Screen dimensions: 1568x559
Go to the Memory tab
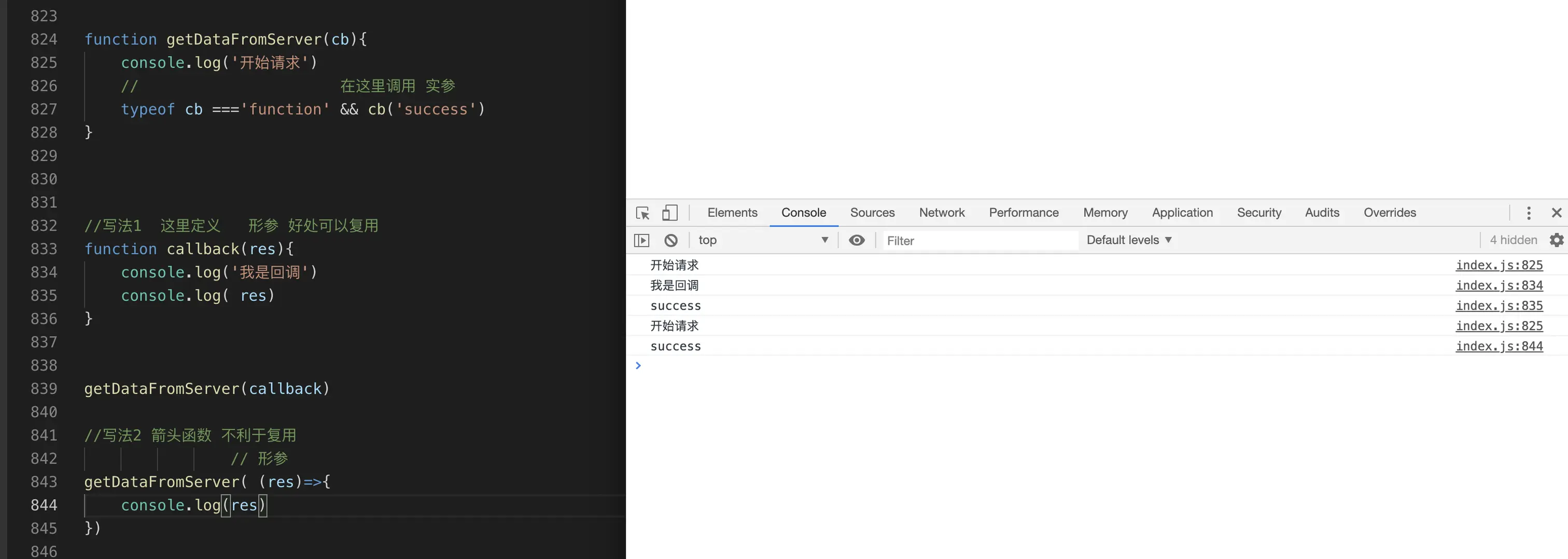click(1105, 213)
